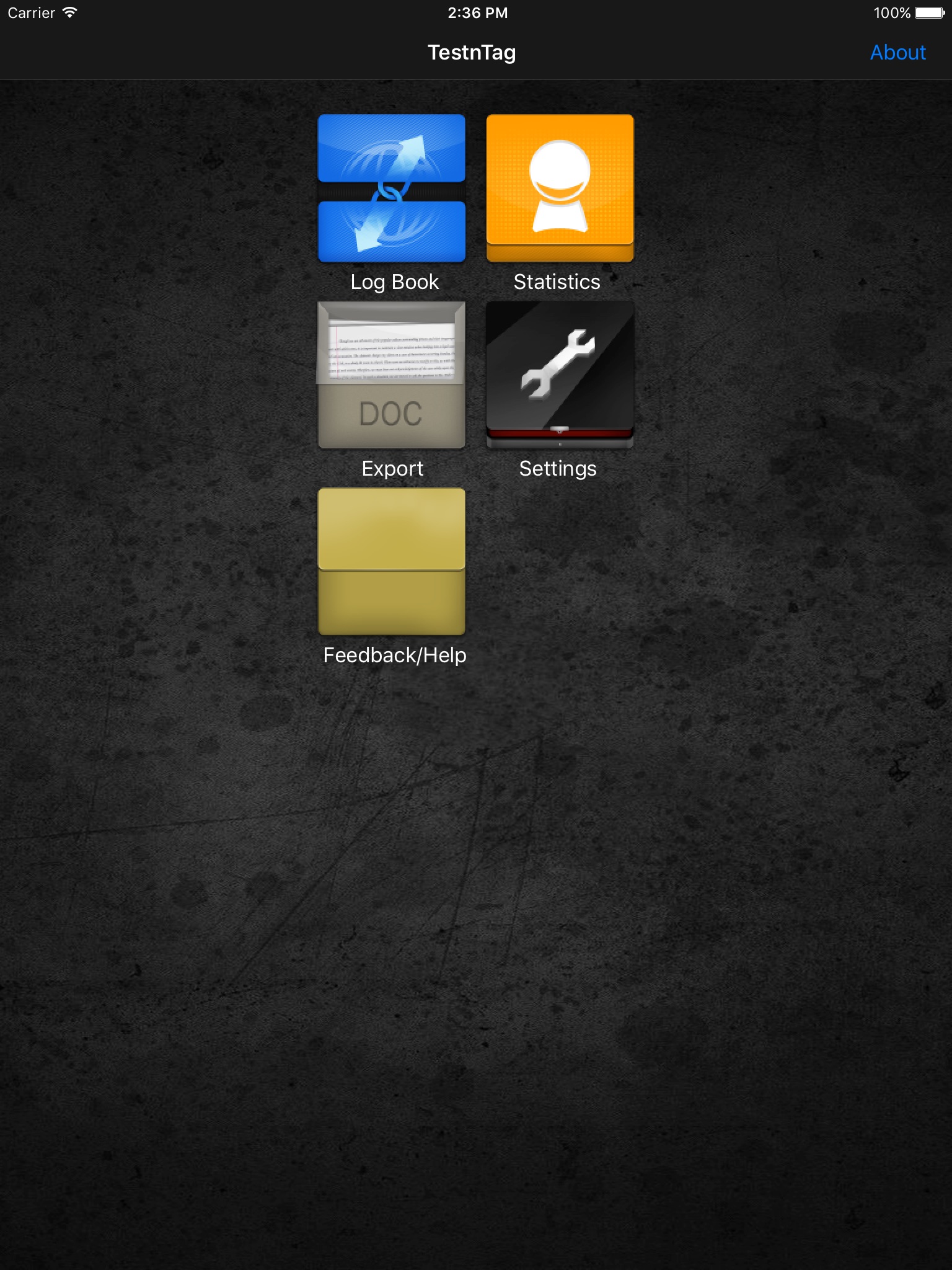Screen dimensions: 952x1270
Task: Open the About page link
Action: tap(898, 53)
